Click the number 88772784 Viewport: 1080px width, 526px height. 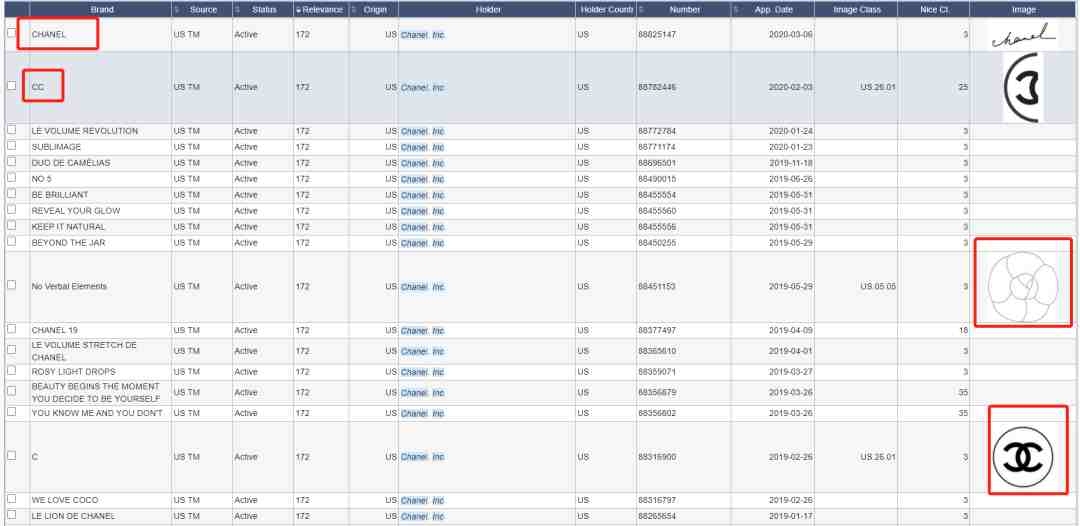tap(656, 131)
